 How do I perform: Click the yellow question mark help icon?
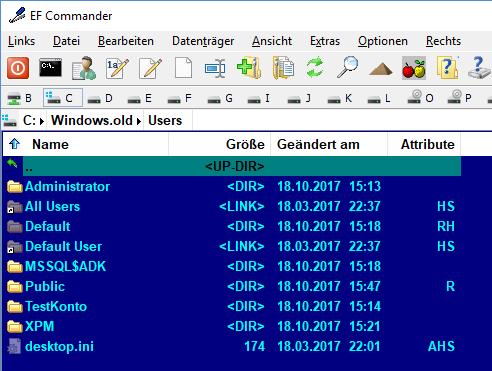(x=447, y=68)
